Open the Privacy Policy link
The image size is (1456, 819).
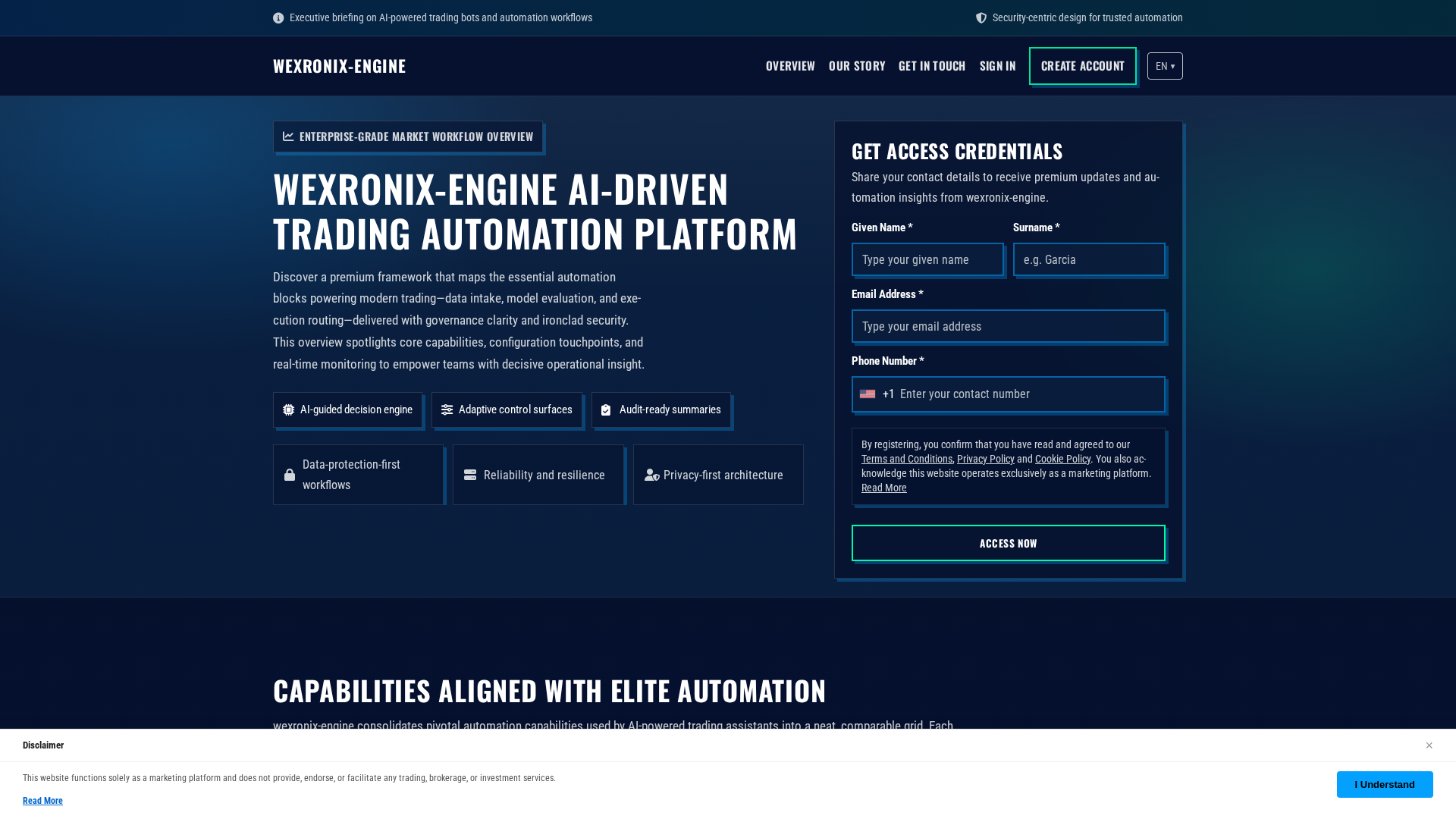click(x=986, y=459)
